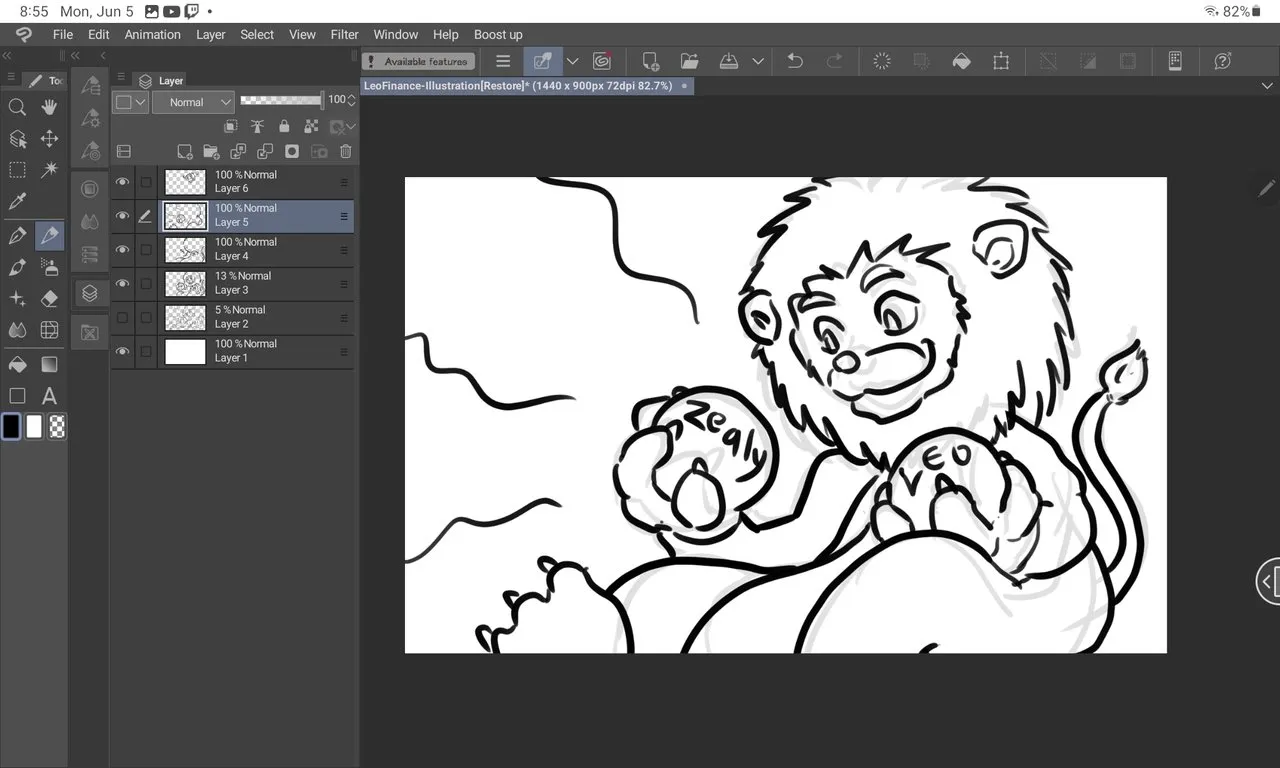Select the Eraser tool
The width and height of the screenshot is (1280, 768).
pyautogui.click(x=49, y=299)
